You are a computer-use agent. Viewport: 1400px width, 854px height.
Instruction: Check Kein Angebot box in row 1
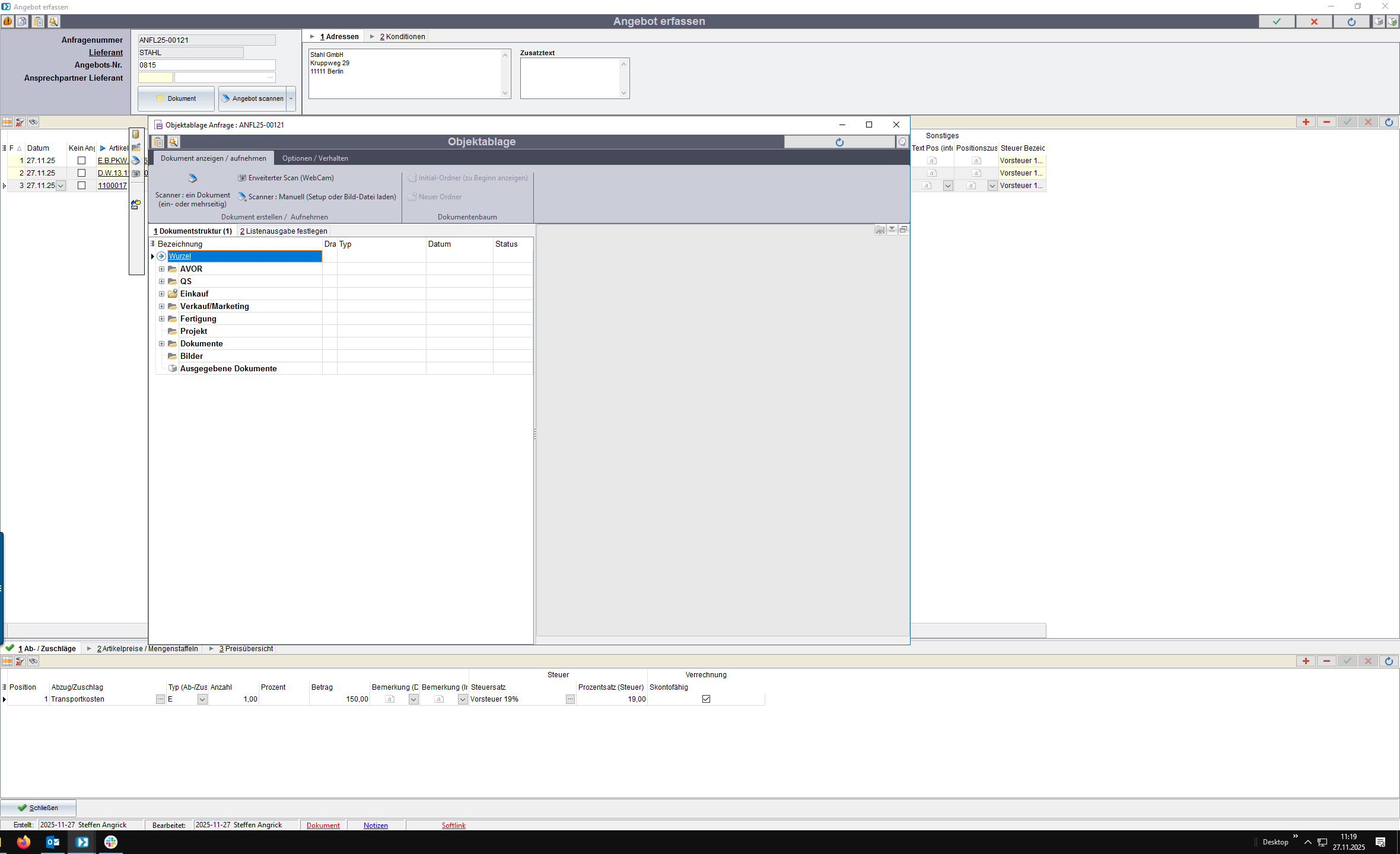click(82, 161)
